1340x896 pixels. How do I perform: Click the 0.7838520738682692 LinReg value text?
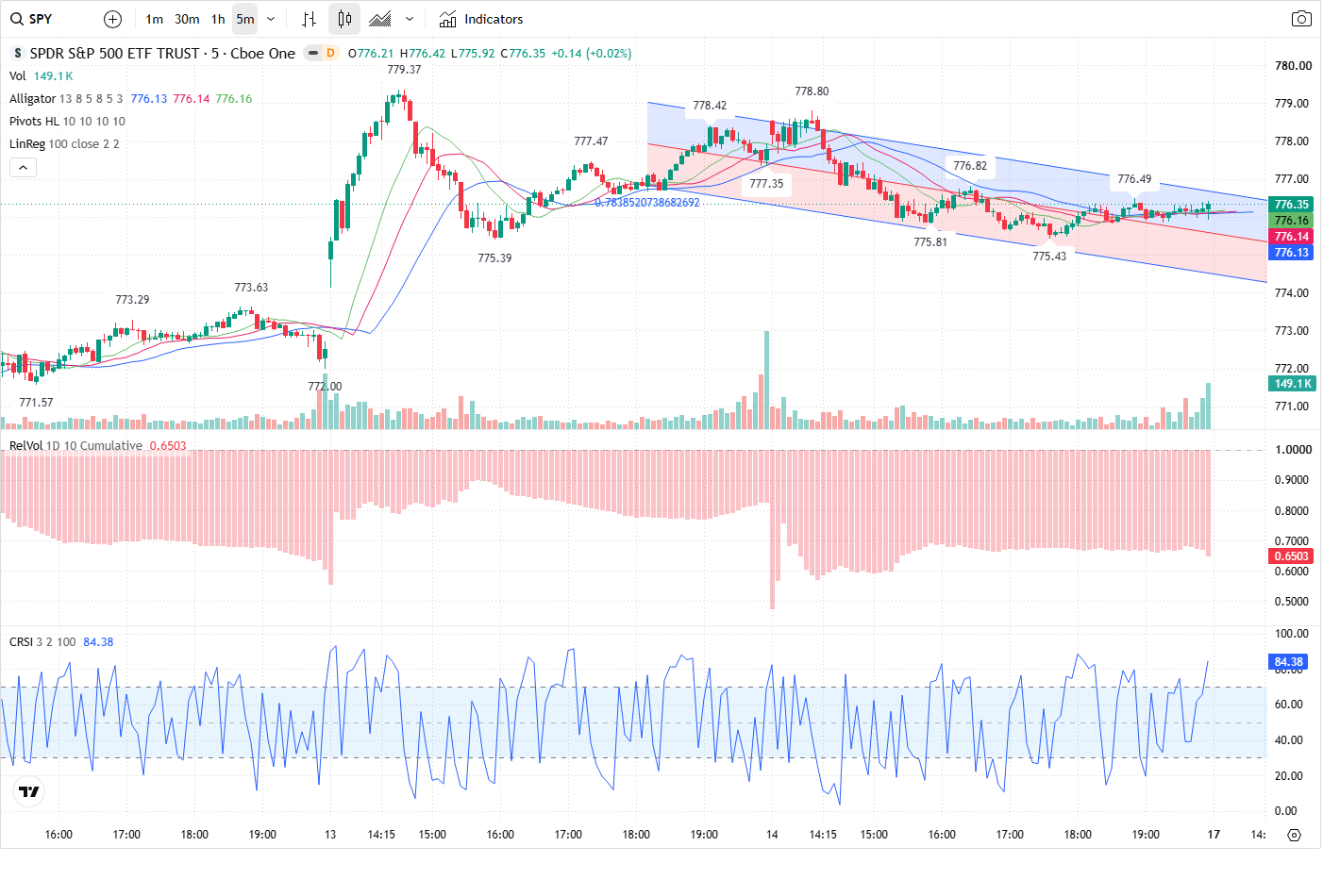[x=647, y=203]
